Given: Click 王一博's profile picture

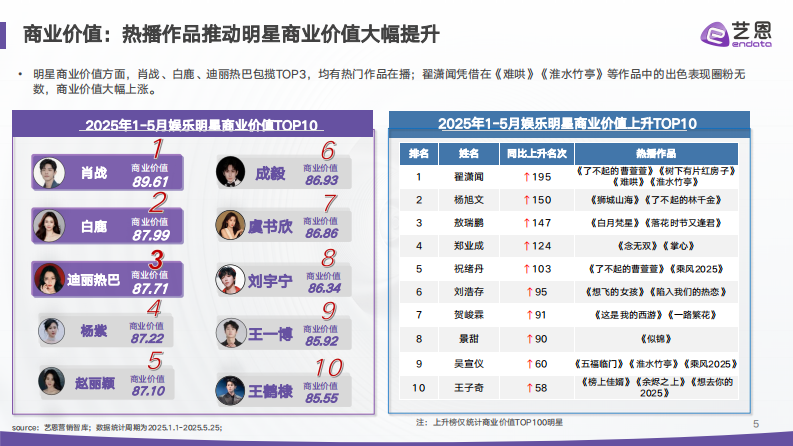Looking at the screenshot, I should [x=232, y=334].
